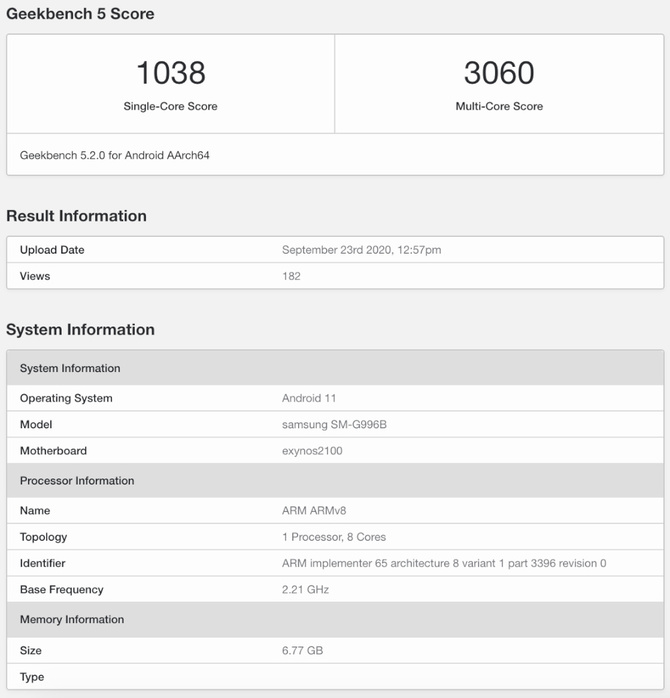Select the exynos2100 motherboard value
The width and height of the screenshot is (670, 698).
pyautogui.click(x=312, y=451)
